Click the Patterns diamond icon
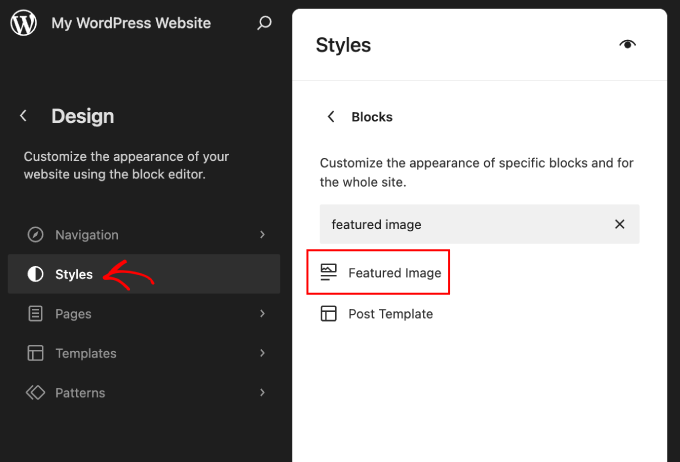 tap(36, 393)
